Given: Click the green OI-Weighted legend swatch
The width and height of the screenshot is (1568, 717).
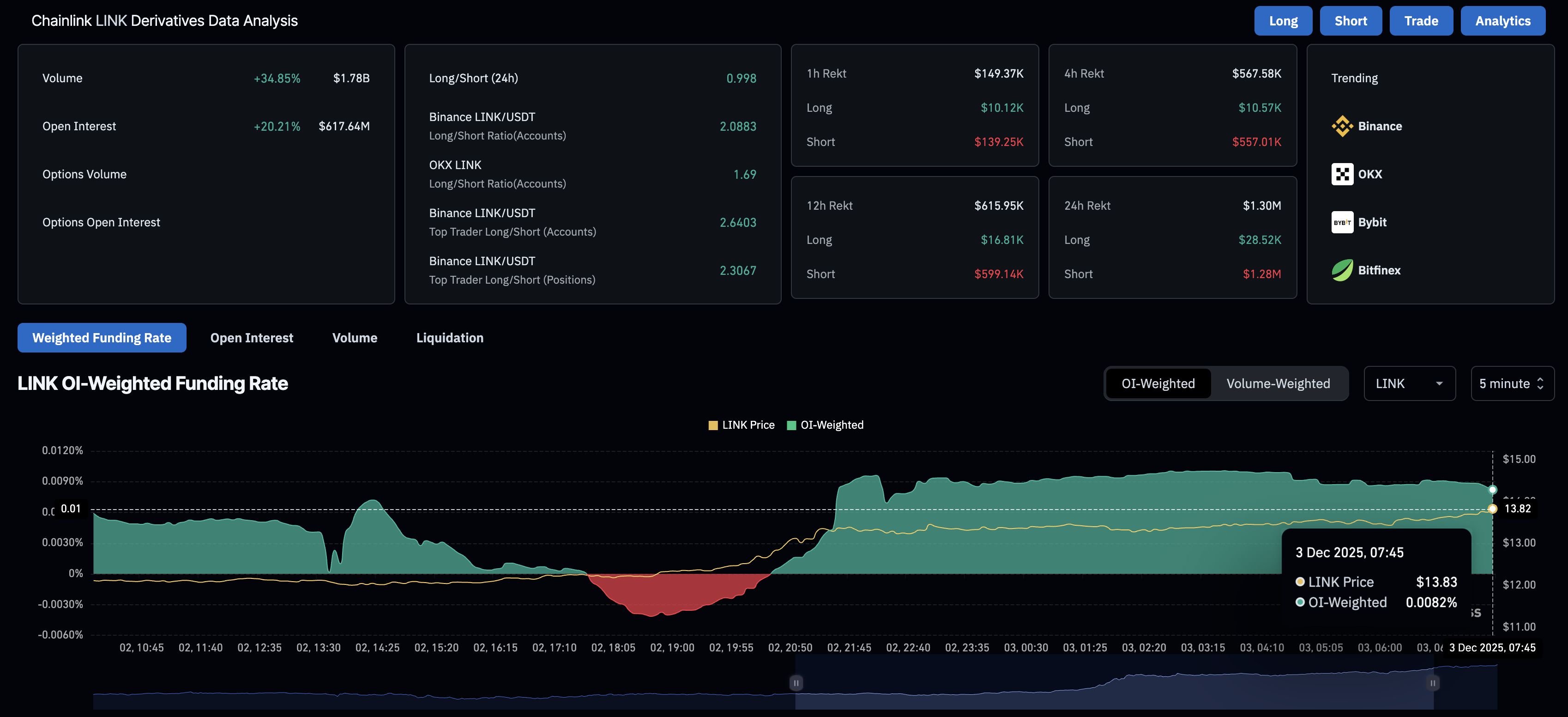Looking at the screenshot, I should (791, 425).
